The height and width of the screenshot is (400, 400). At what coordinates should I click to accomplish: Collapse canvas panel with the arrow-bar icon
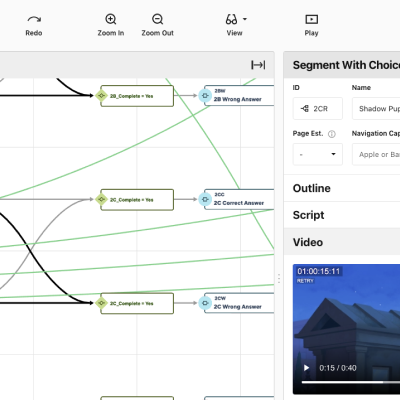click(x=258, y=65)
